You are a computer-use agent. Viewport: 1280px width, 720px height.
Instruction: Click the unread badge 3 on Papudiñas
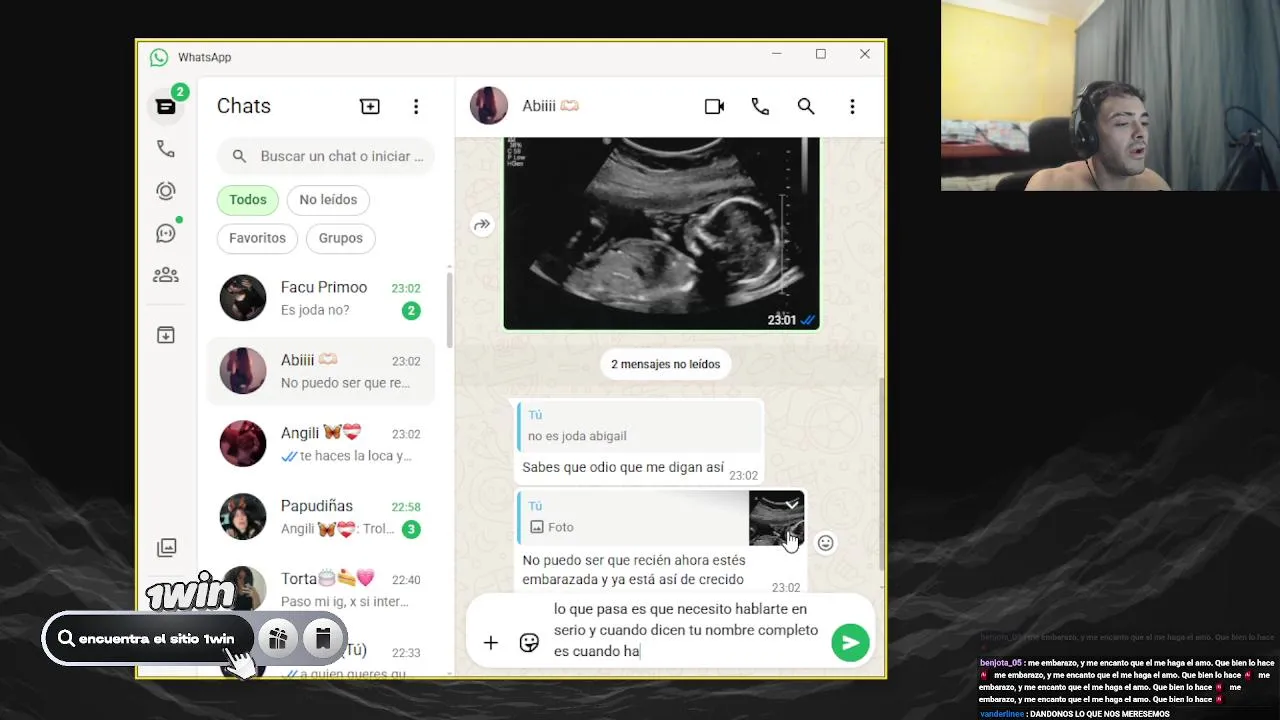411,529
